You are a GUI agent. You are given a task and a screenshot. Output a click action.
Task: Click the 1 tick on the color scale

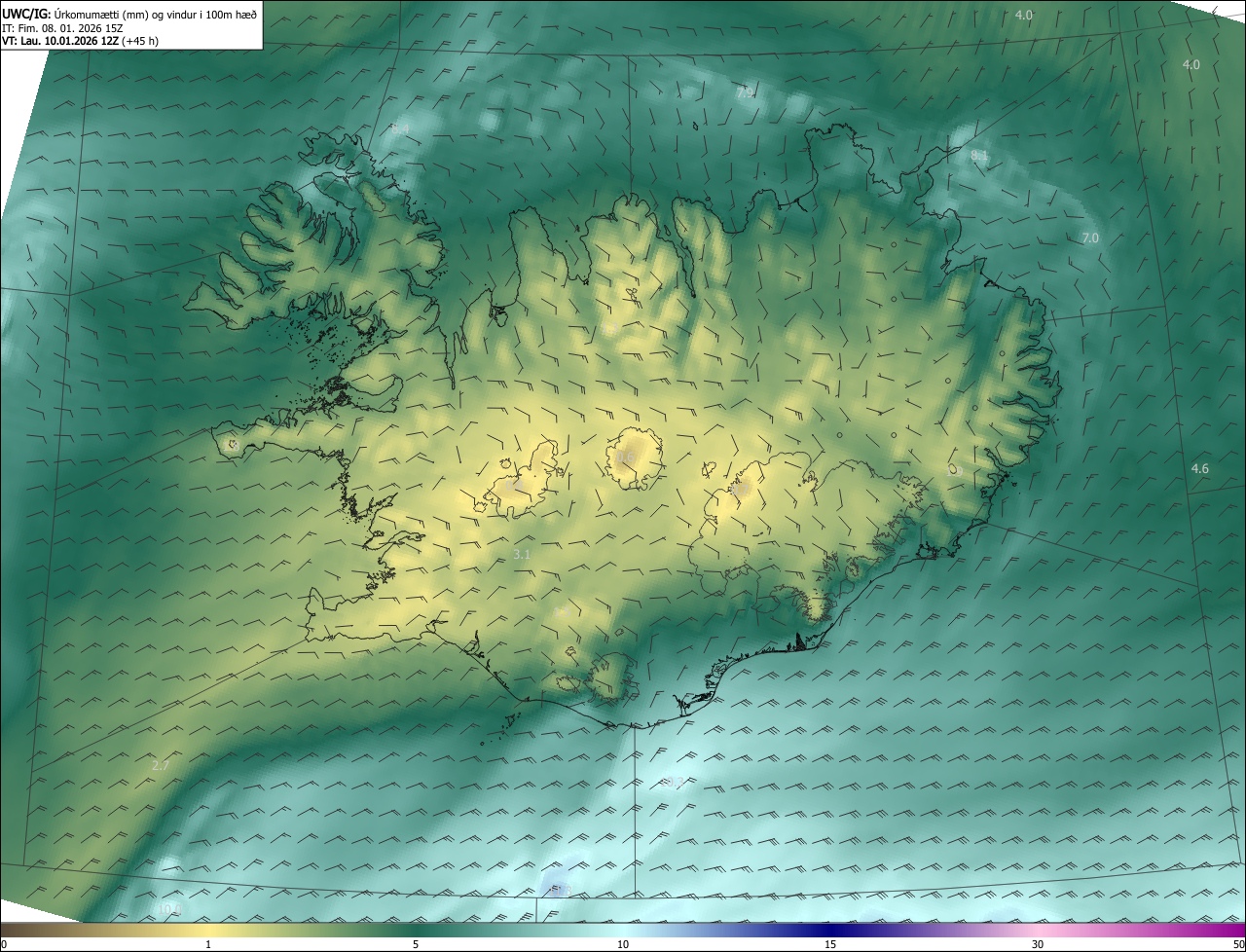click(208, 944)
